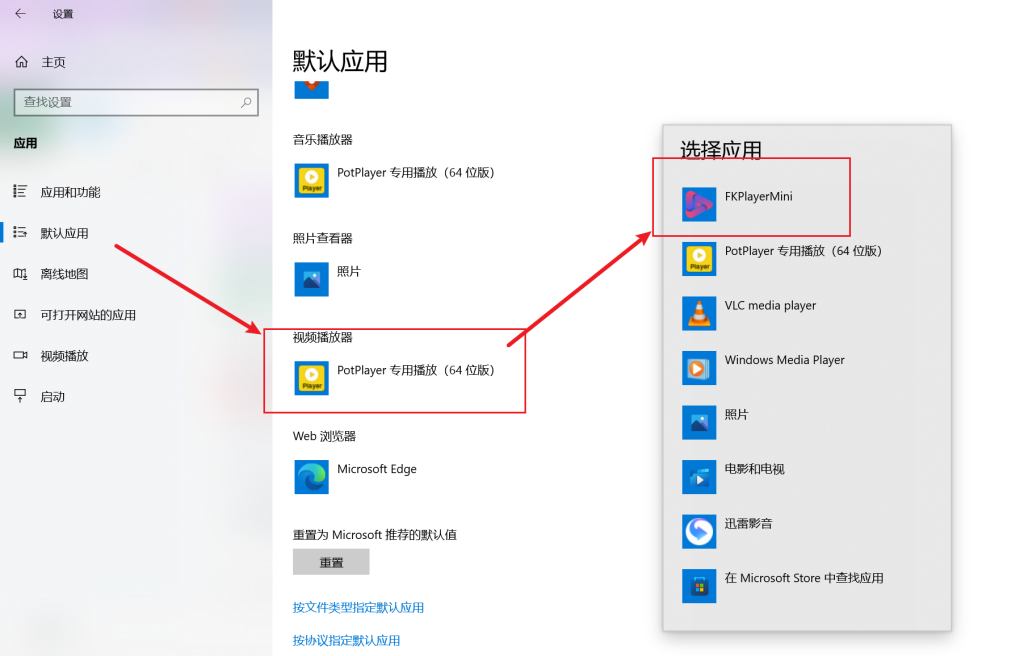Click the 可打开网站的应用 icon
This screenshot has width=1024, height=656.
click(20, 315)
